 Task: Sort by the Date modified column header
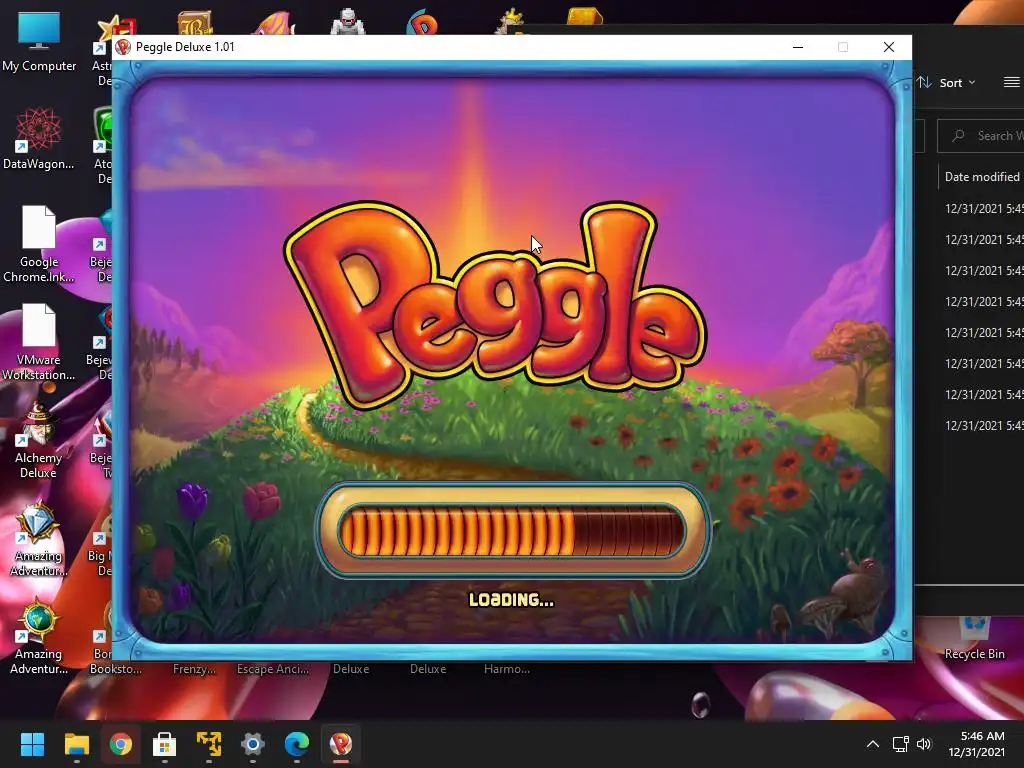coord(982,176)
